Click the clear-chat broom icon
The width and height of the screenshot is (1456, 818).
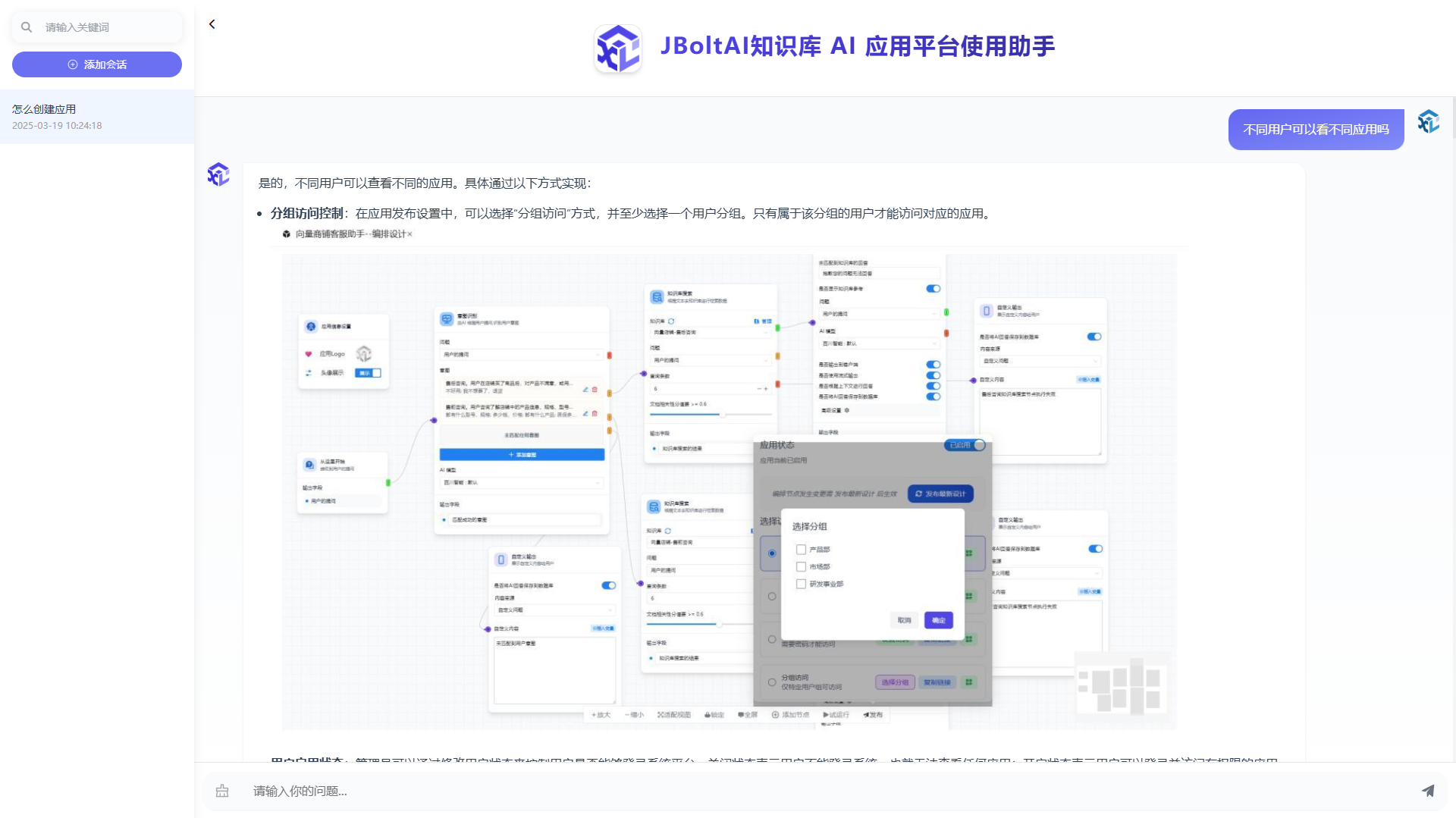pyautogui.click(x=222, y=791)
